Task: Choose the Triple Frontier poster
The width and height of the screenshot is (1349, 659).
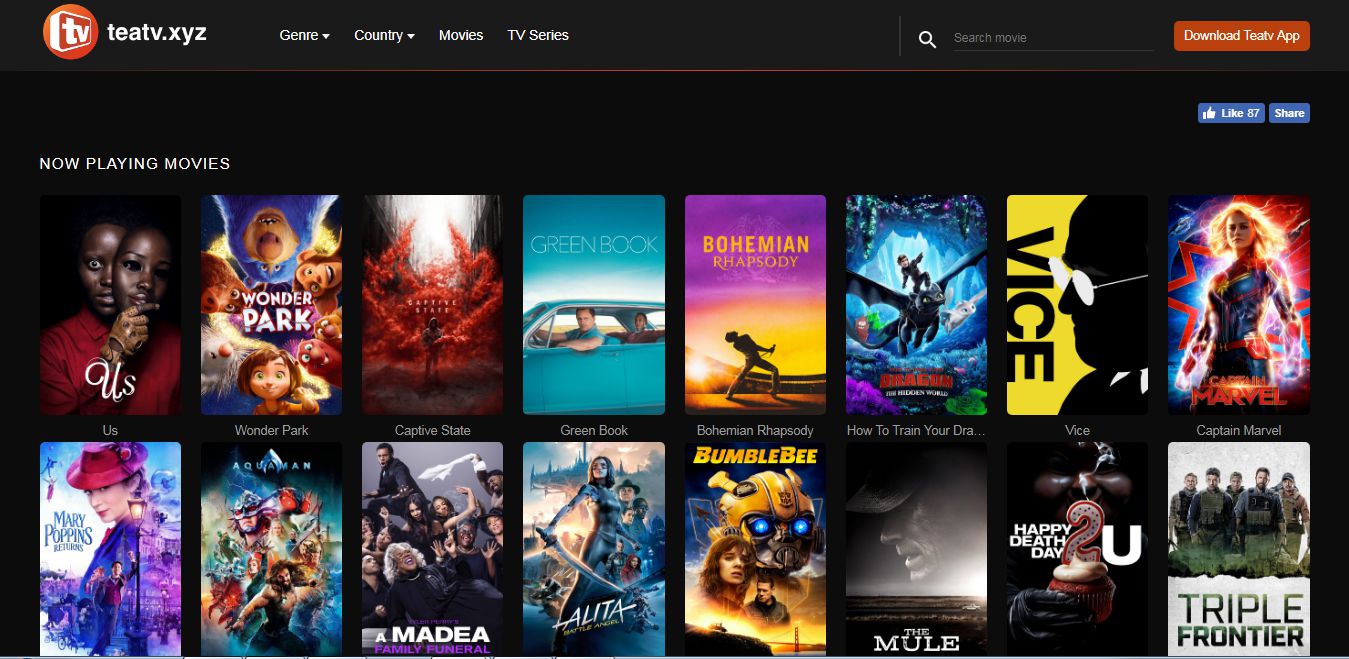Action: (1239, 549)
